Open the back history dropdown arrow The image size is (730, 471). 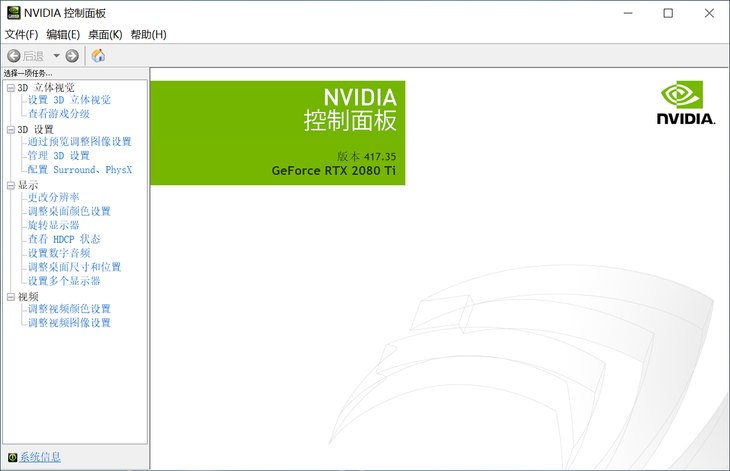(x=56, y=56)
